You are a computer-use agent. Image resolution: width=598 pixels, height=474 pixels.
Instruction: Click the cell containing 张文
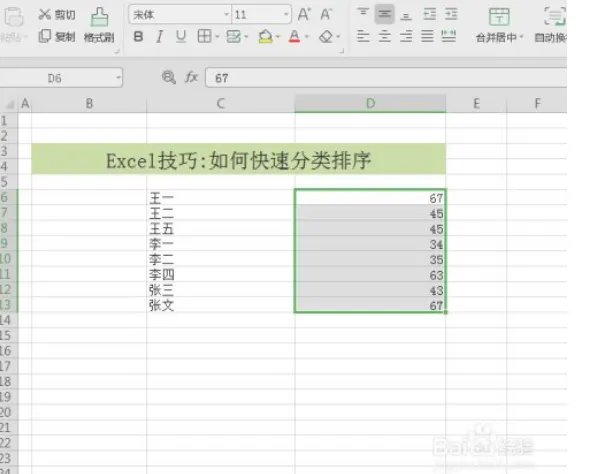220,305
